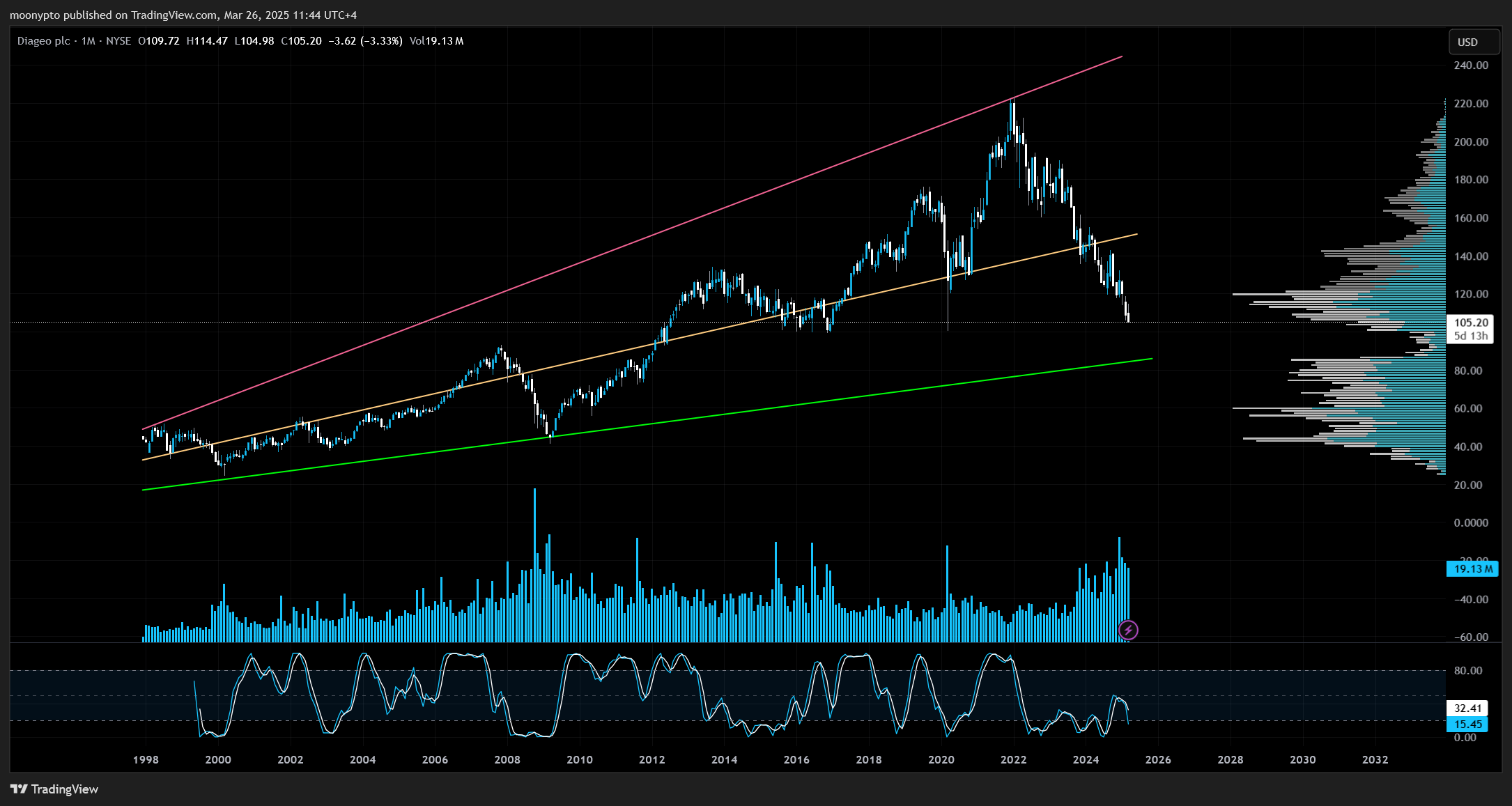Click the 5d 13h countdown label

[x=1471, y=336]
